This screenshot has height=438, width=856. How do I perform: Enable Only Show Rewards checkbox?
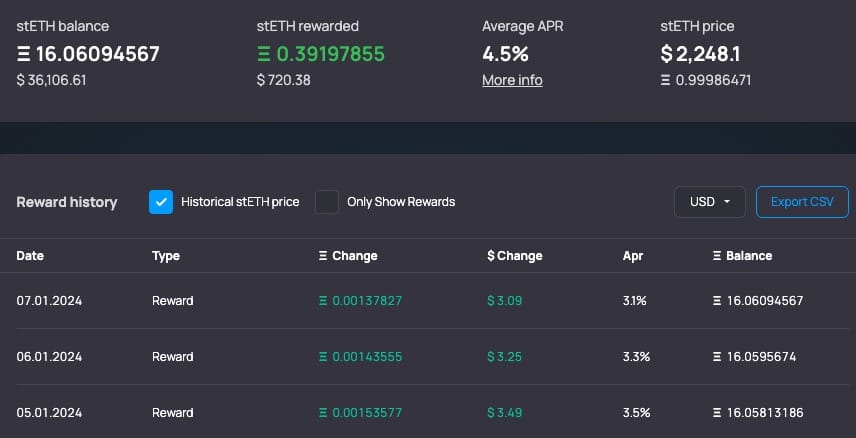[x=326, y=202]
